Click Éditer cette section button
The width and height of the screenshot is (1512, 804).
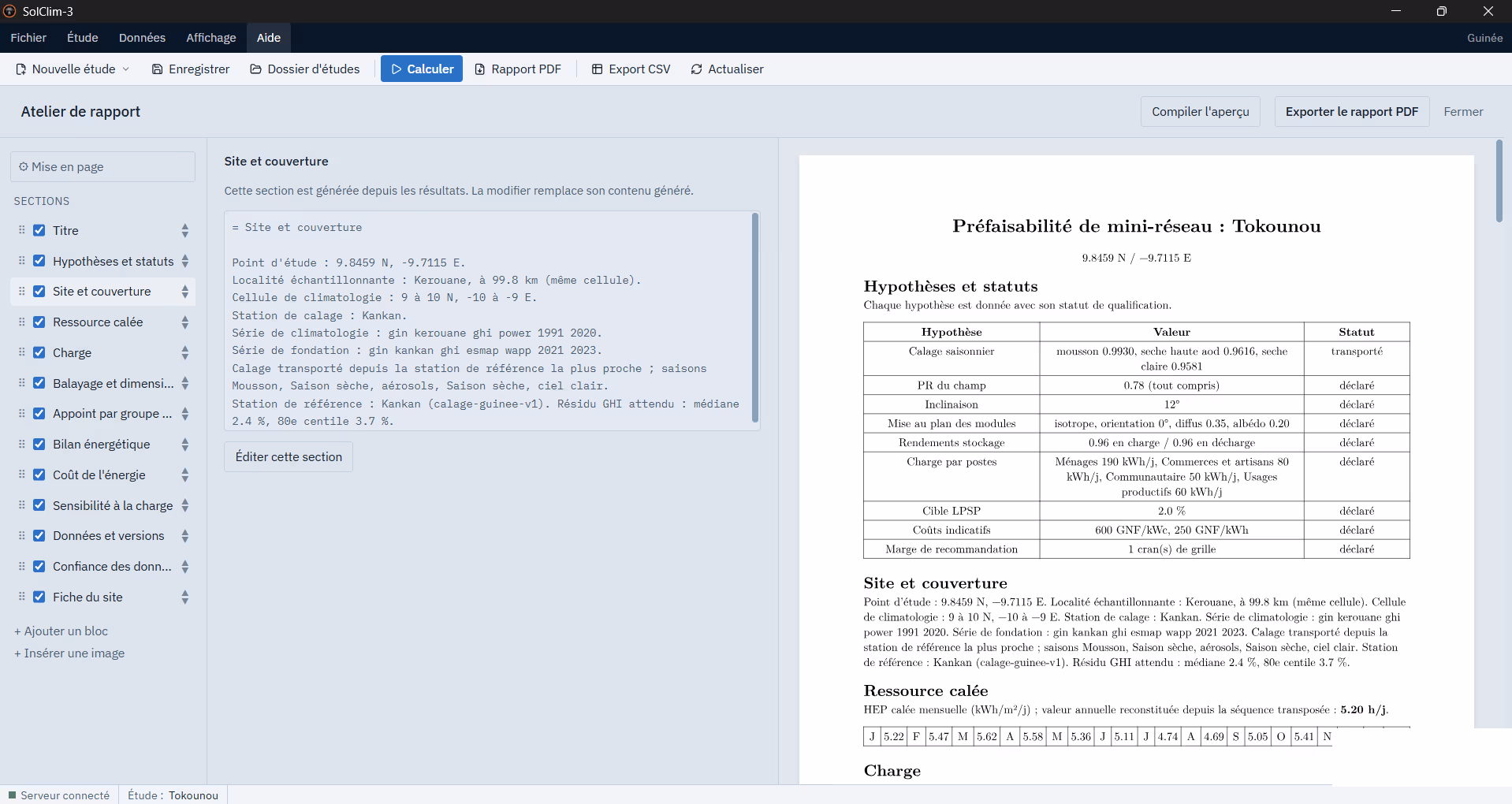pyautogui.click(x=289, y=457)
